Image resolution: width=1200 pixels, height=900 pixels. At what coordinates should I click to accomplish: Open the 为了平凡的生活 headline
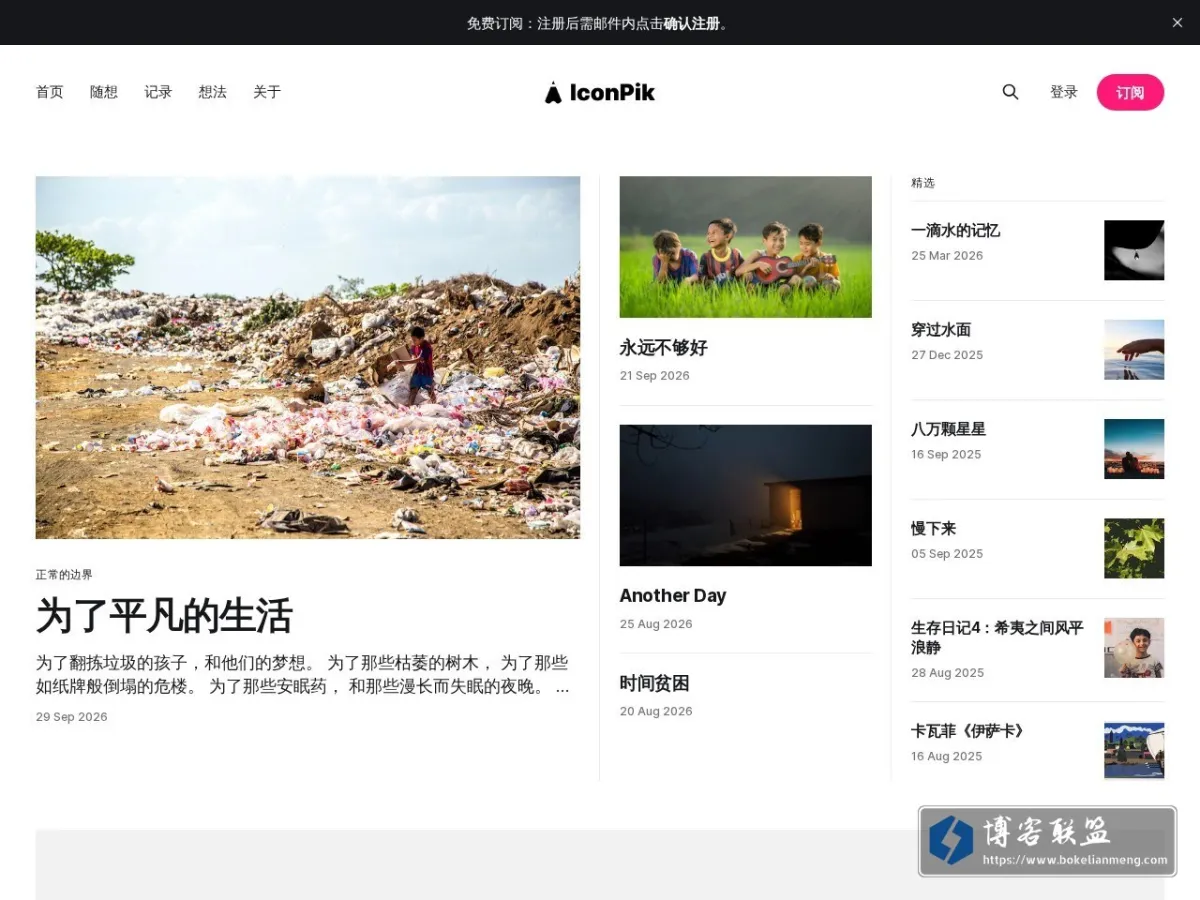click(x=164, y=616)
